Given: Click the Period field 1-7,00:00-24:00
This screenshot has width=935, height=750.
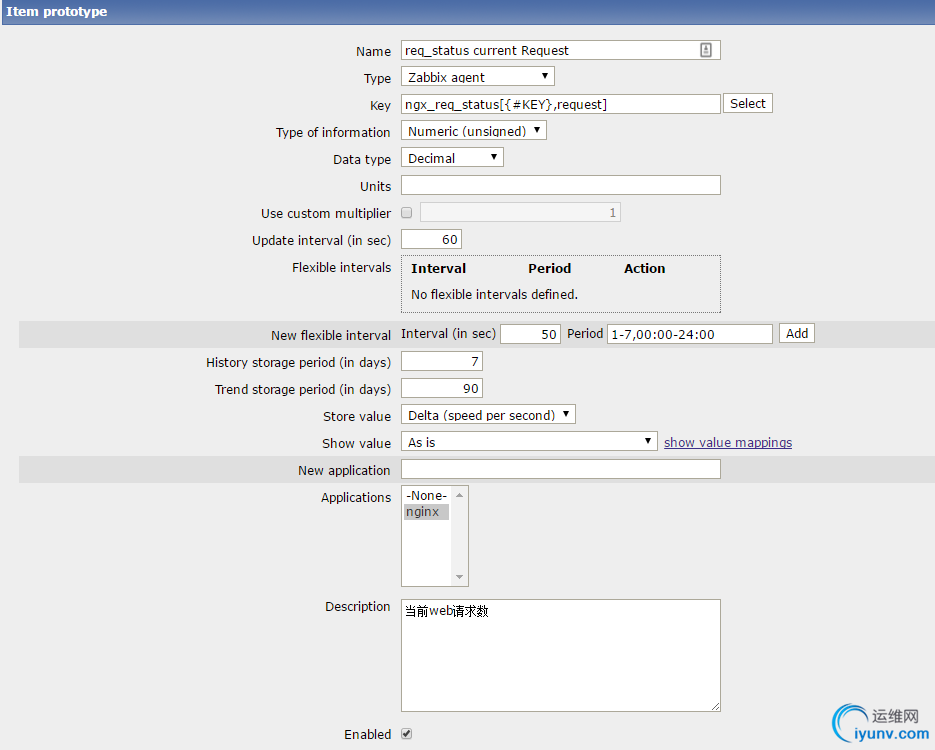Looking at the screenshot, I should (689, 334).
